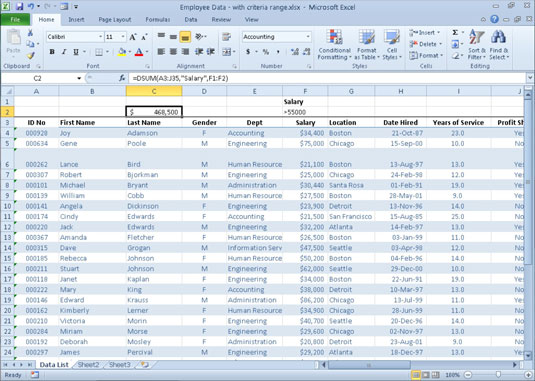Click the Clear eraser icon in Editing
This screenshot has width=535, height=381.
(455, 55)
